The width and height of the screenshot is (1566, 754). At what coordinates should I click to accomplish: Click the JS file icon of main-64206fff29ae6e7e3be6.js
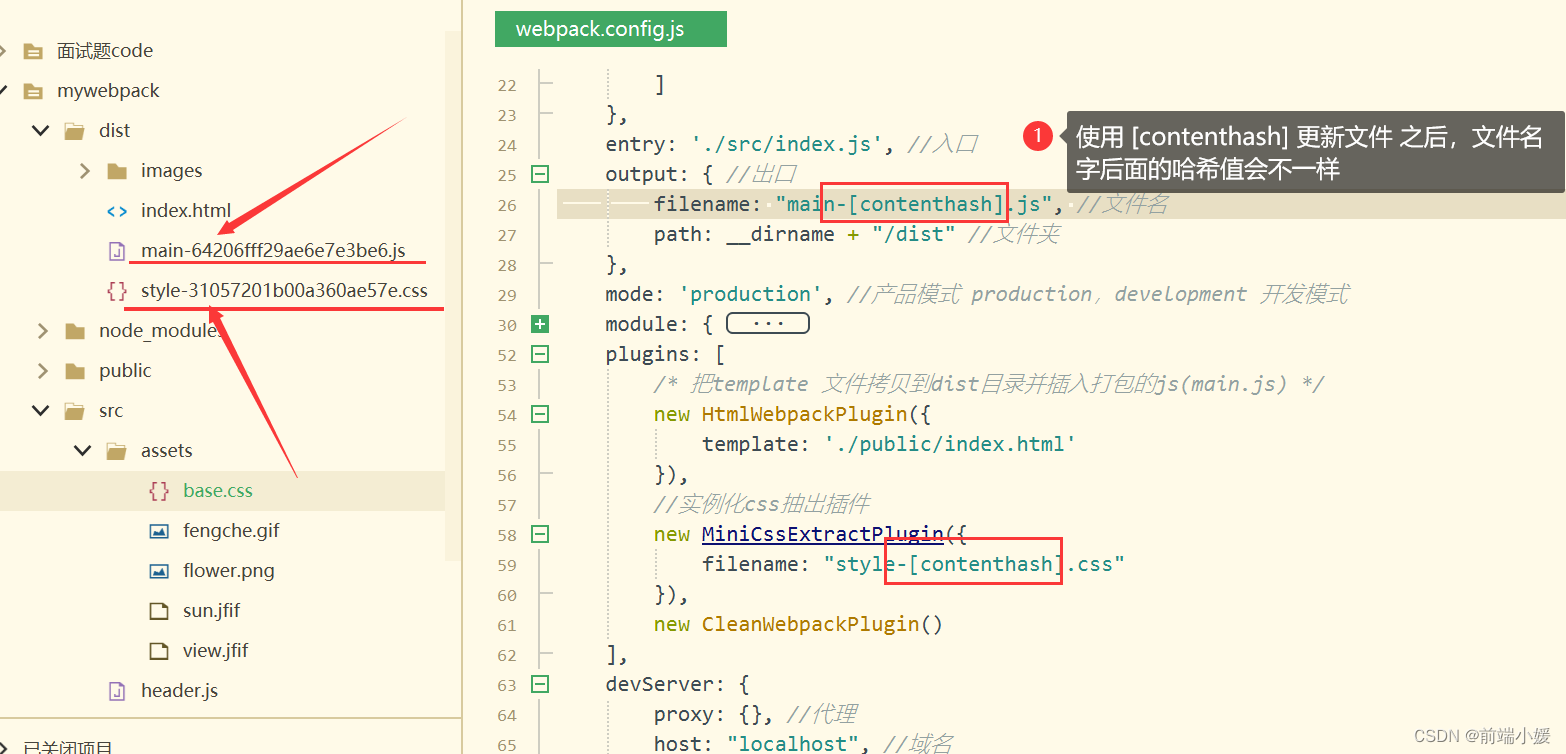[x=117, y=251]
